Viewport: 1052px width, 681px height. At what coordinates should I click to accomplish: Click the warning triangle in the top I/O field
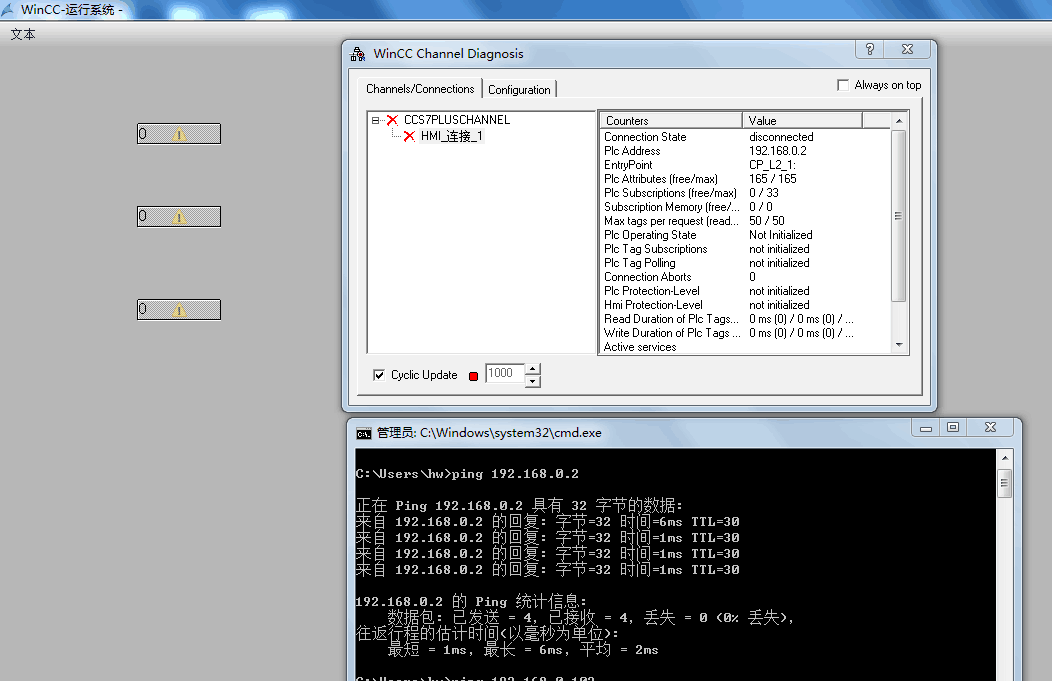click(x=178, y=134)
